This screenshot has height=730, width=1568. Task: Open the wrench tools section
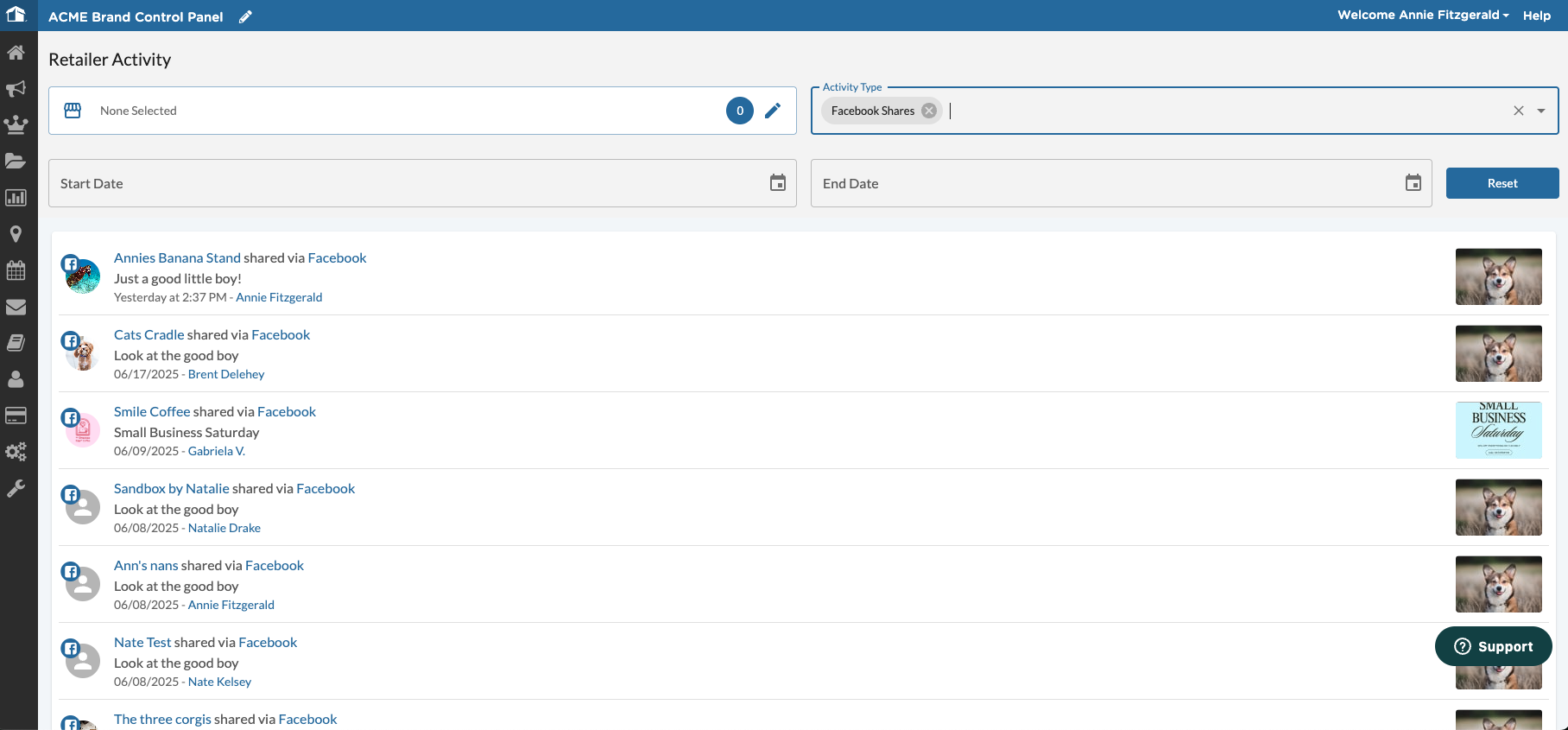tap(16, 488)
